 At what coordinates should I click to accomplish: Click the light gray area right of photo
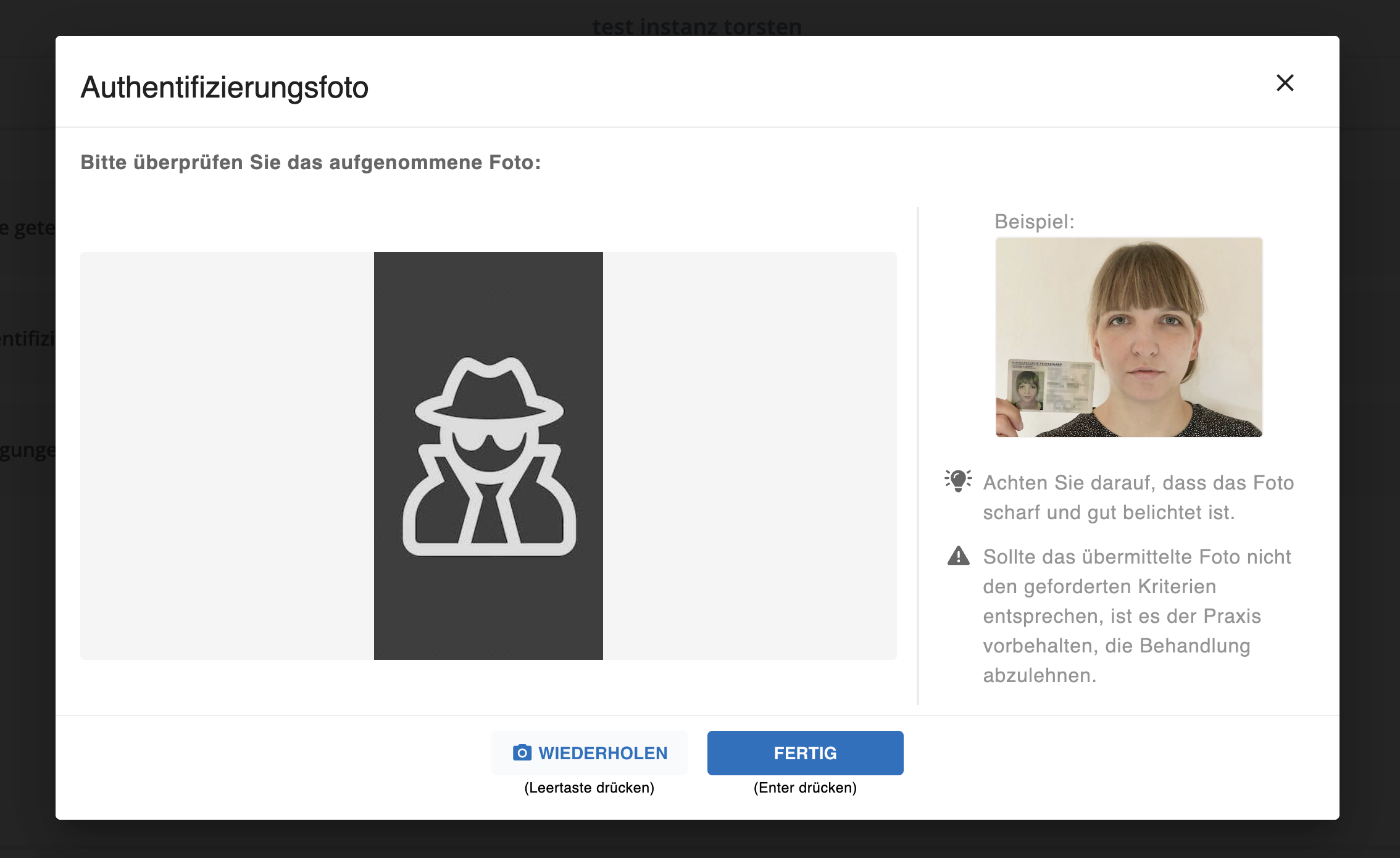click(x=750, y=456)
